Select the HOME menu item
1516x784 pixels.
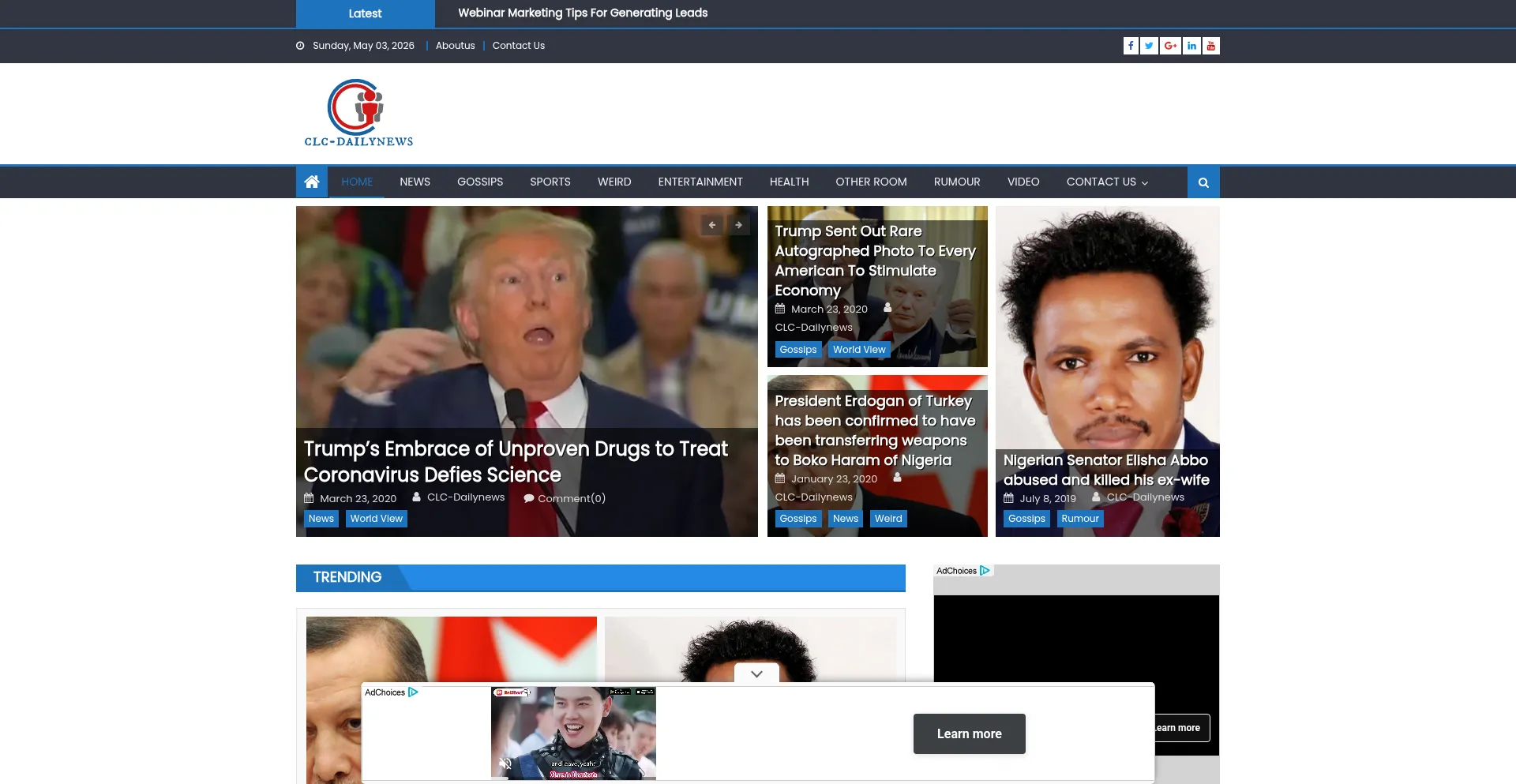click(x=357, y=182)
